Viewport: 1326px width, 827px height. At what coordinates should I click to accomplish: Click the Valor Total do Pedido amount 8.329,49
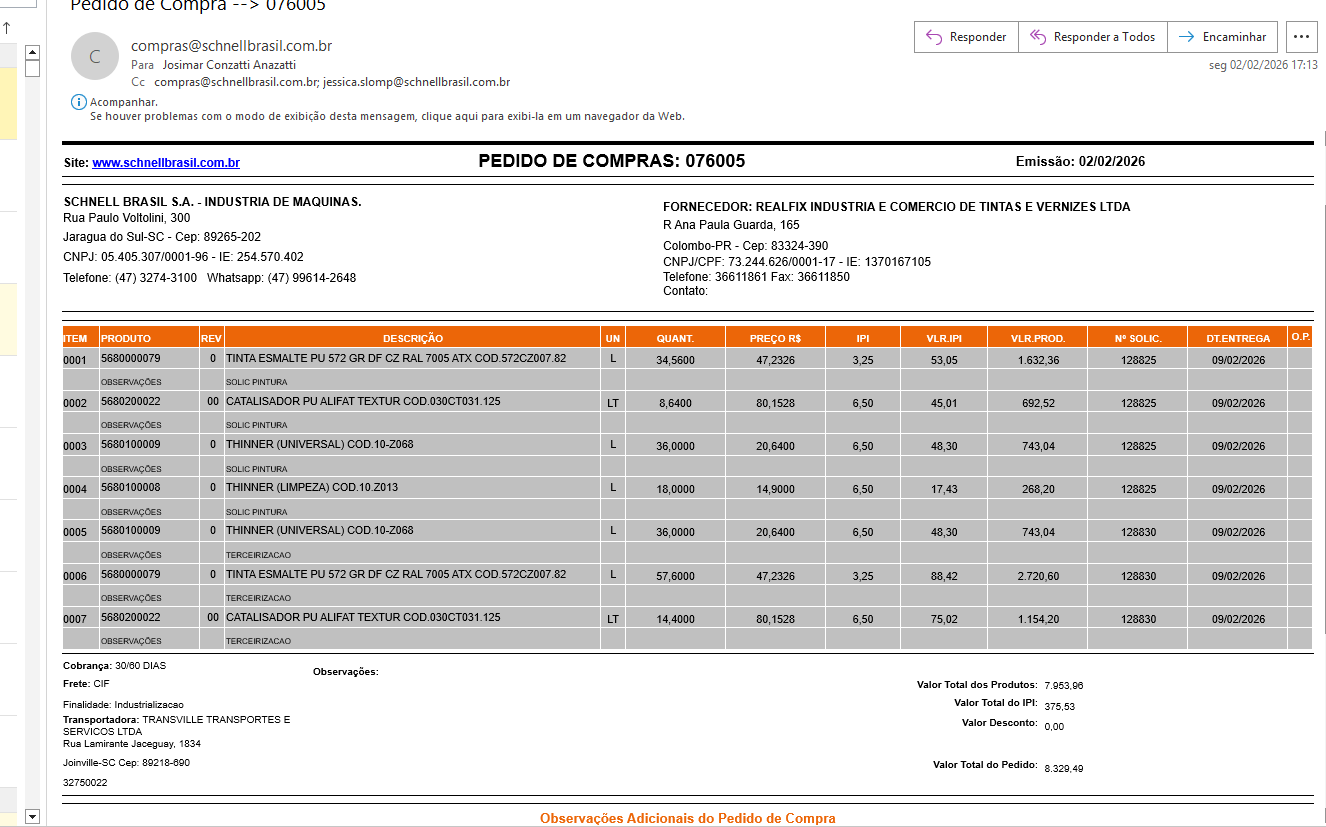point(1064,768)
